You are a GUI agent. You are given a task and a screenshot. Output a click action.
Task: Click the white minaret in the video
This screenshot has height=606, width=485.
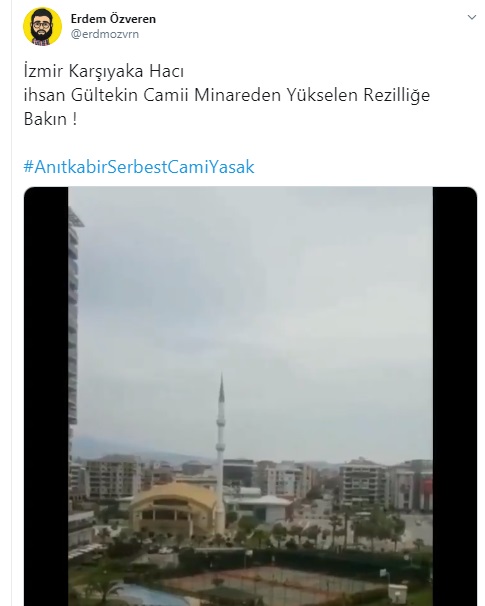tap(220, 452)
